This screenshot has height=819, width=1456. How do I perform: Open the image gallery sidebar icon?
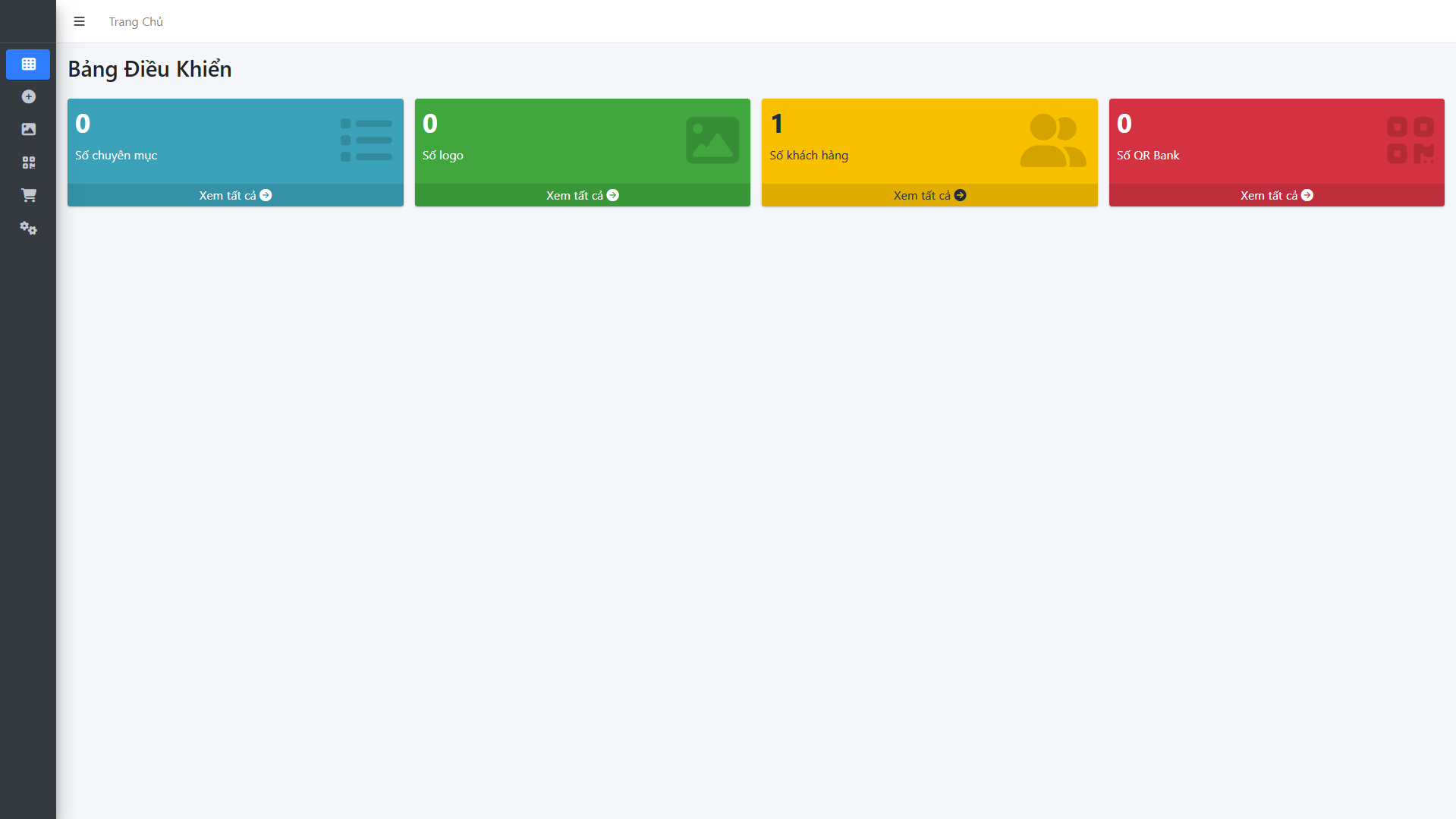point(28,129)
